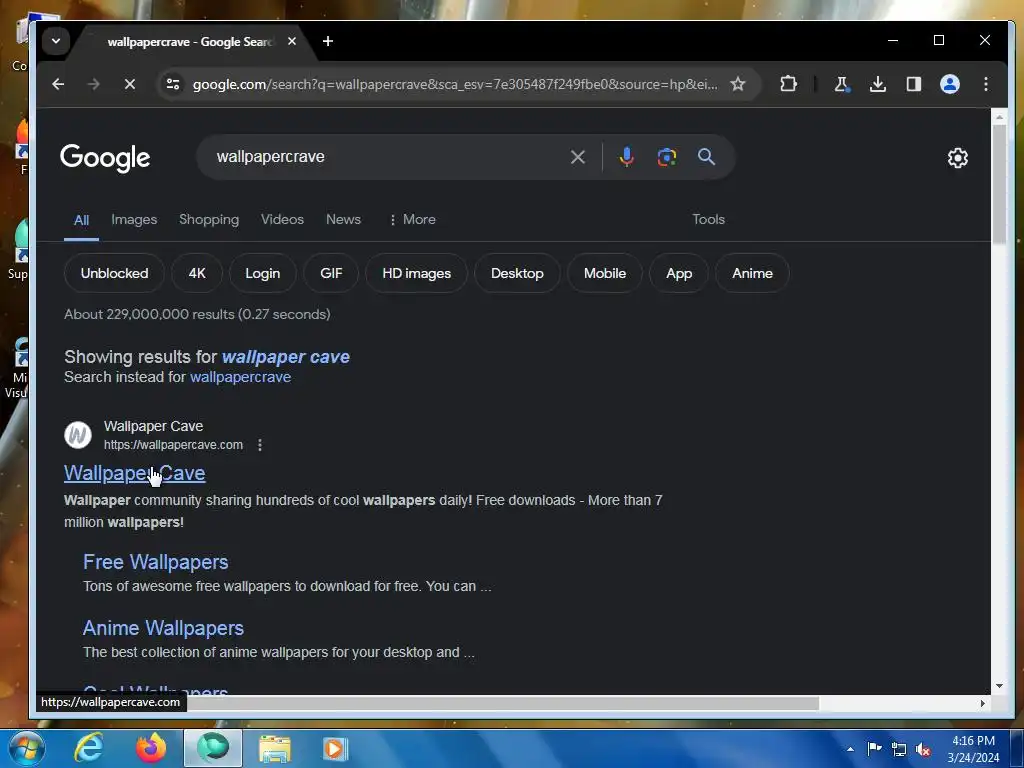Screen dimensions: 1024x768
Task: Apply the App filter chip
Action: (679, 273)
